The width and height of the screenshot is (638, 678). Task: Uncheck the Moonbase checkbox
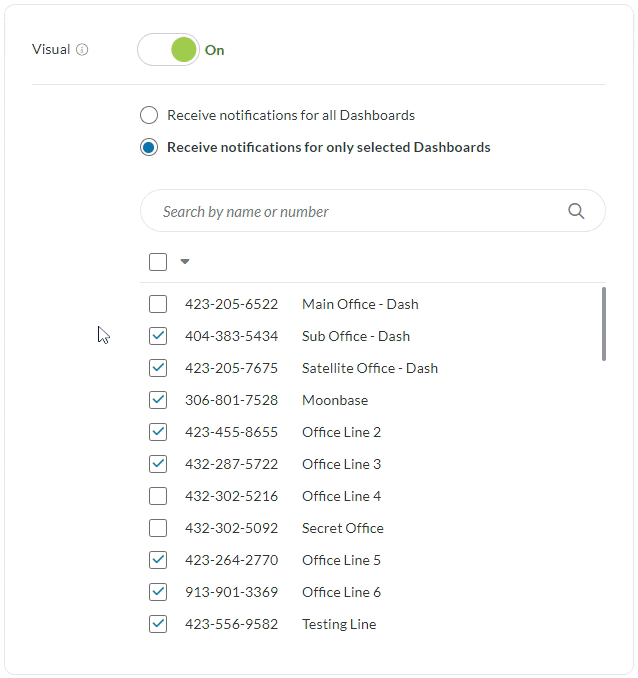point(158,400)
